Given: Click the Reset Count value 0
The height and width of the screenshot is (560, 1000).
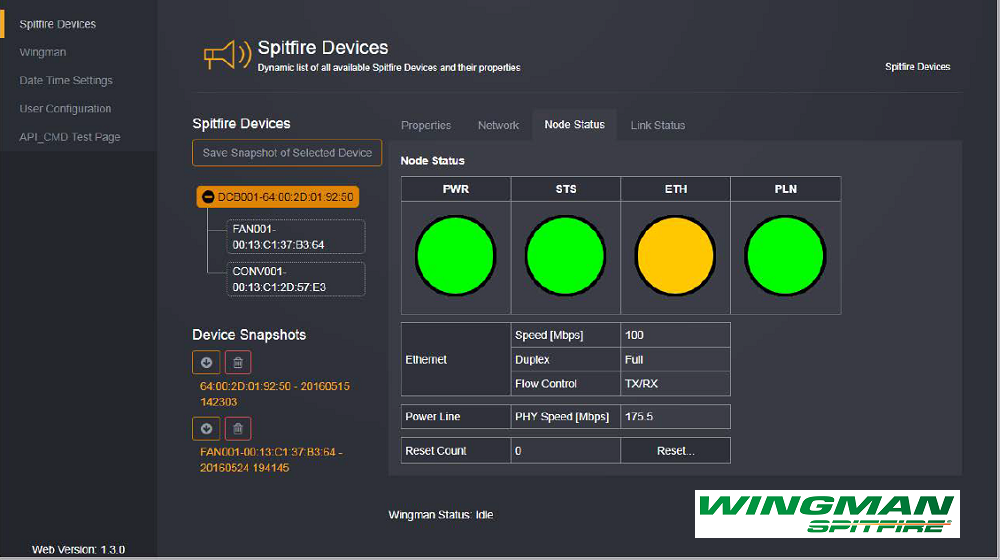Looking at the screenshot, I should point(566,451).
